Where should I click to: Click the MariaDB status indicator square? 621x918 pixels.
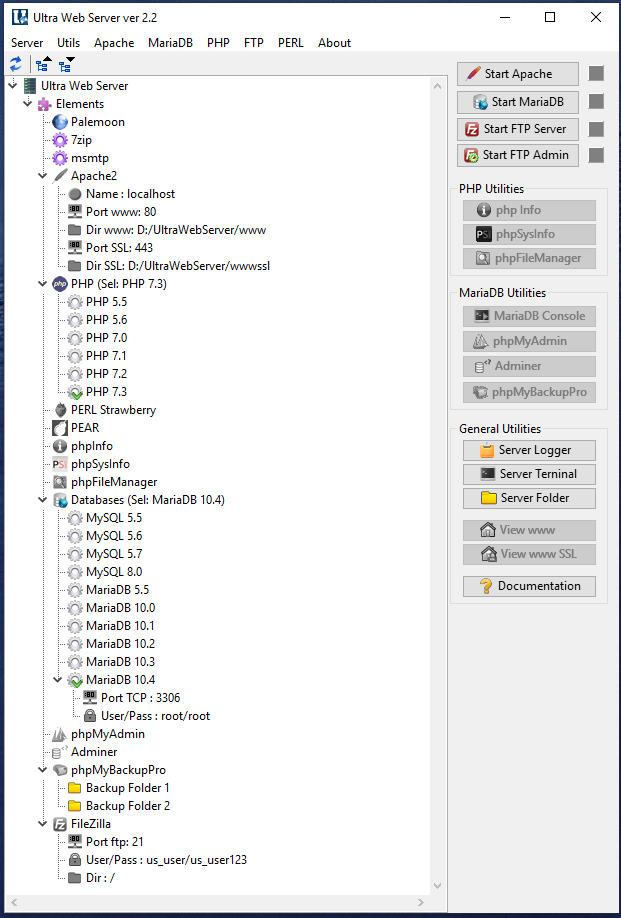pyautogui.click(x=596, y=101)
